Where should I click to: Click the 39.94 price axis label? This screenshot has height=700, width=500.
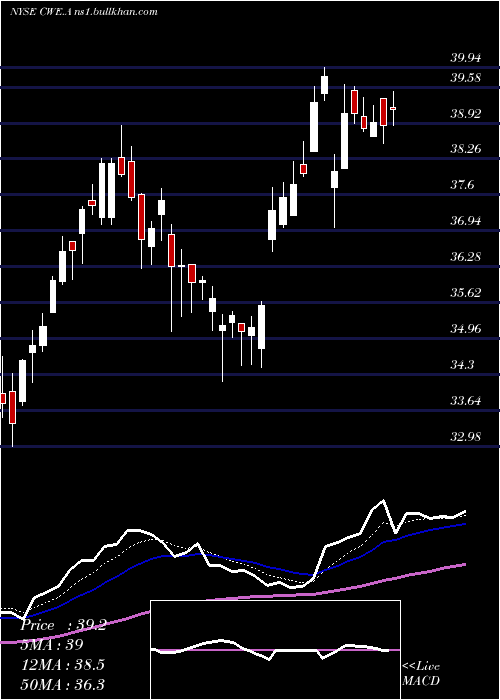coord(466,58)
